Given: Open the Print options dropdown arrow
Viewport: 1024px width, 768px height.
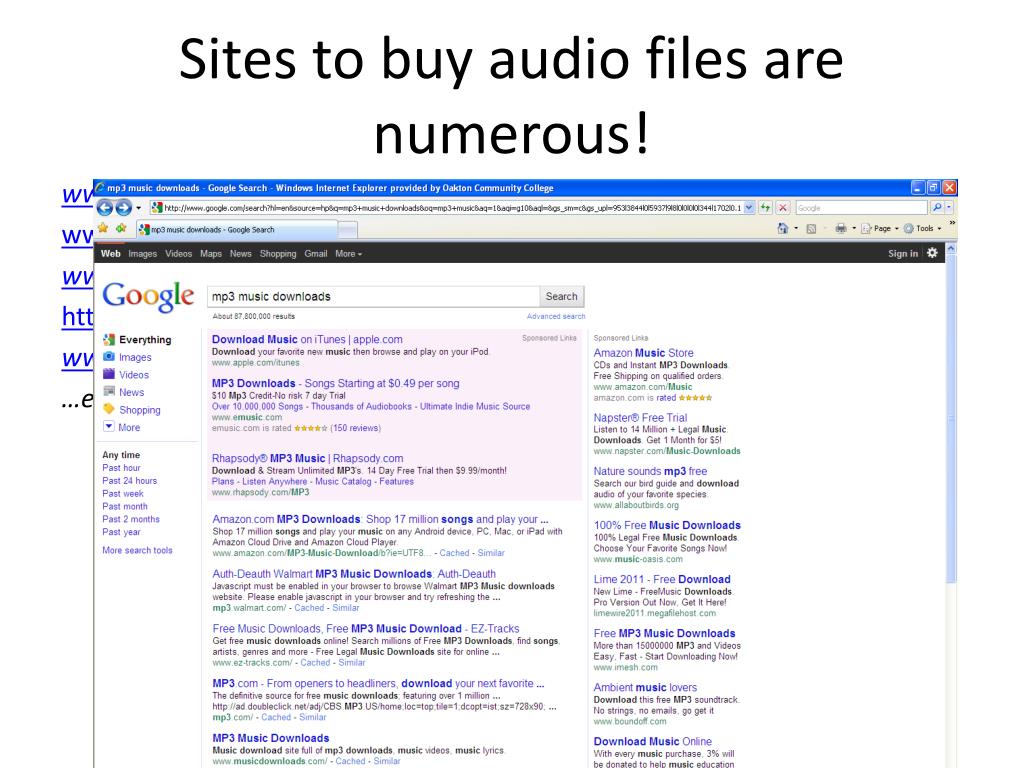Looking at the screenshot, I should click(x=854, y=229).
